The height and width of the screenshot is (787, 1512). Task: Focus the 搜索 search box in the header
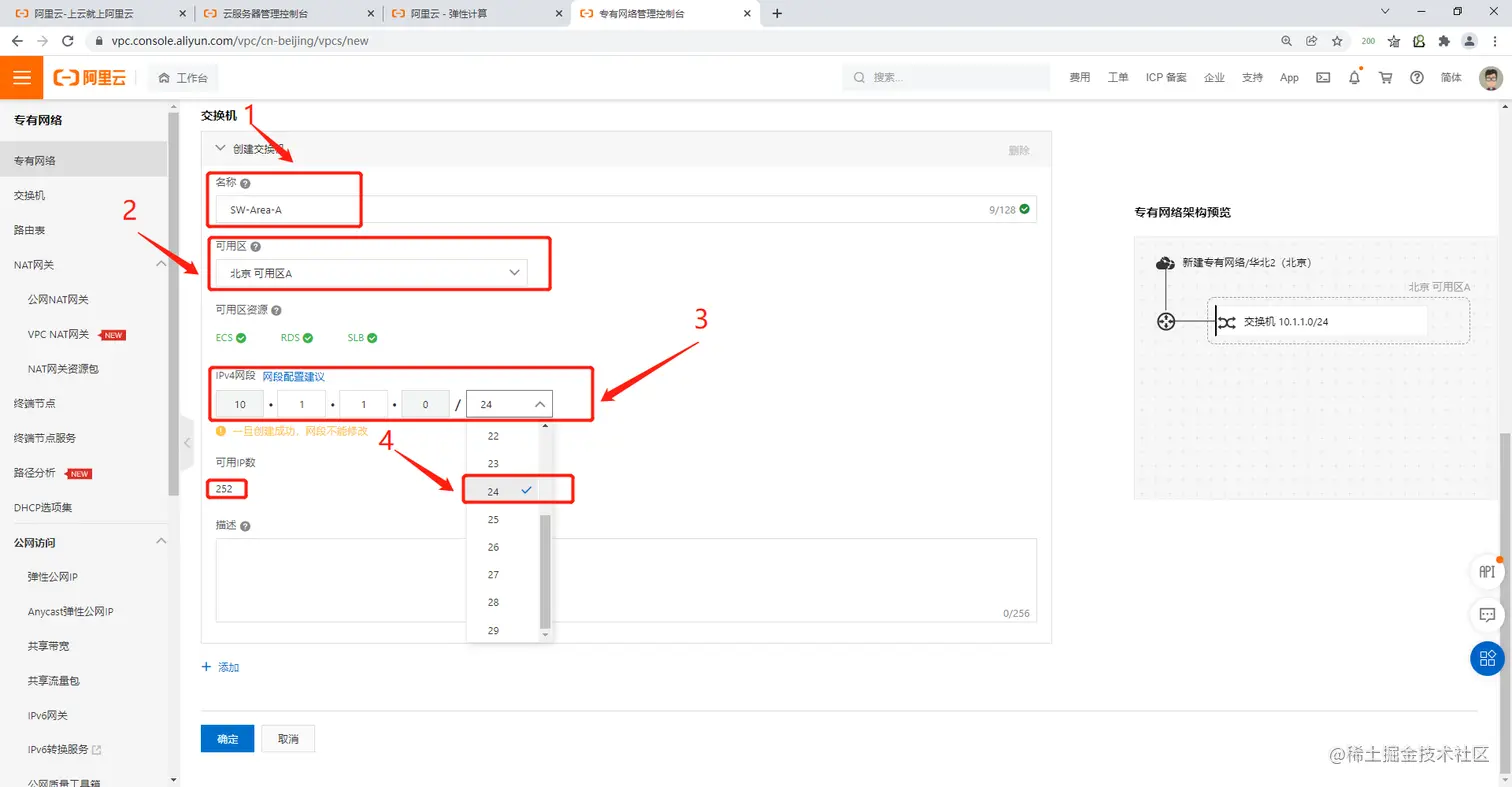tap(945, 77)
